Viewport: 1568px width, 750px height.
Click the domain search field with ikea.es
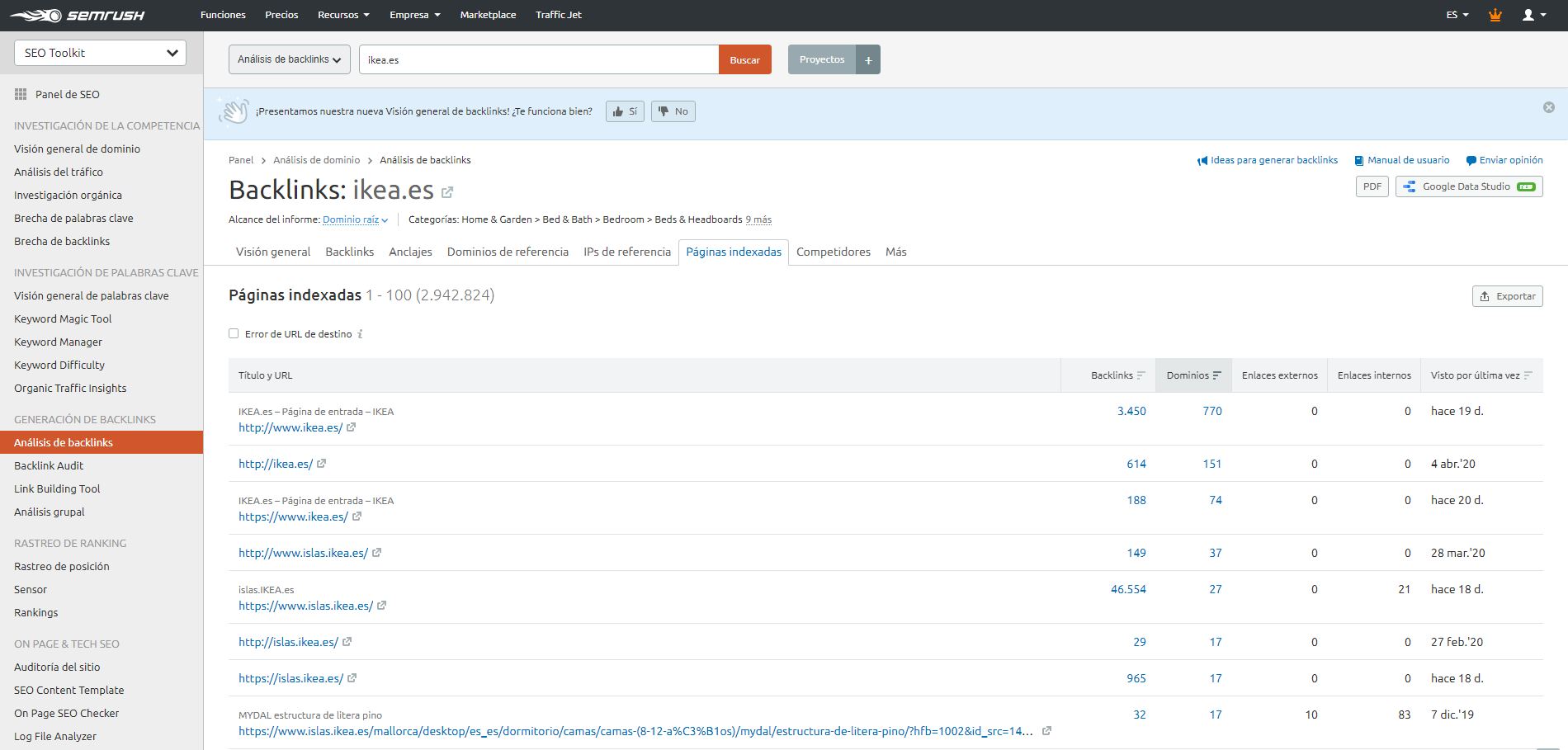pyautogui.click(x=539, y=59)
